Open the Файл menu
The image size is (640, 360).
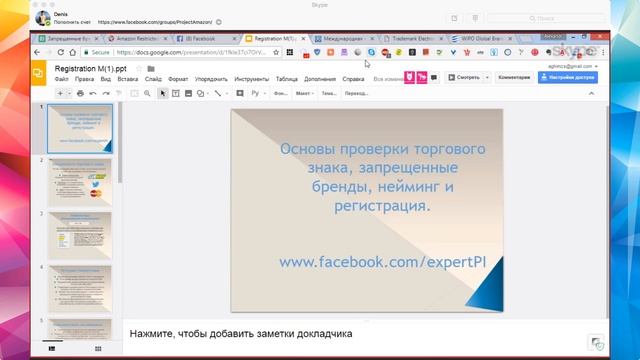[62, 79]
